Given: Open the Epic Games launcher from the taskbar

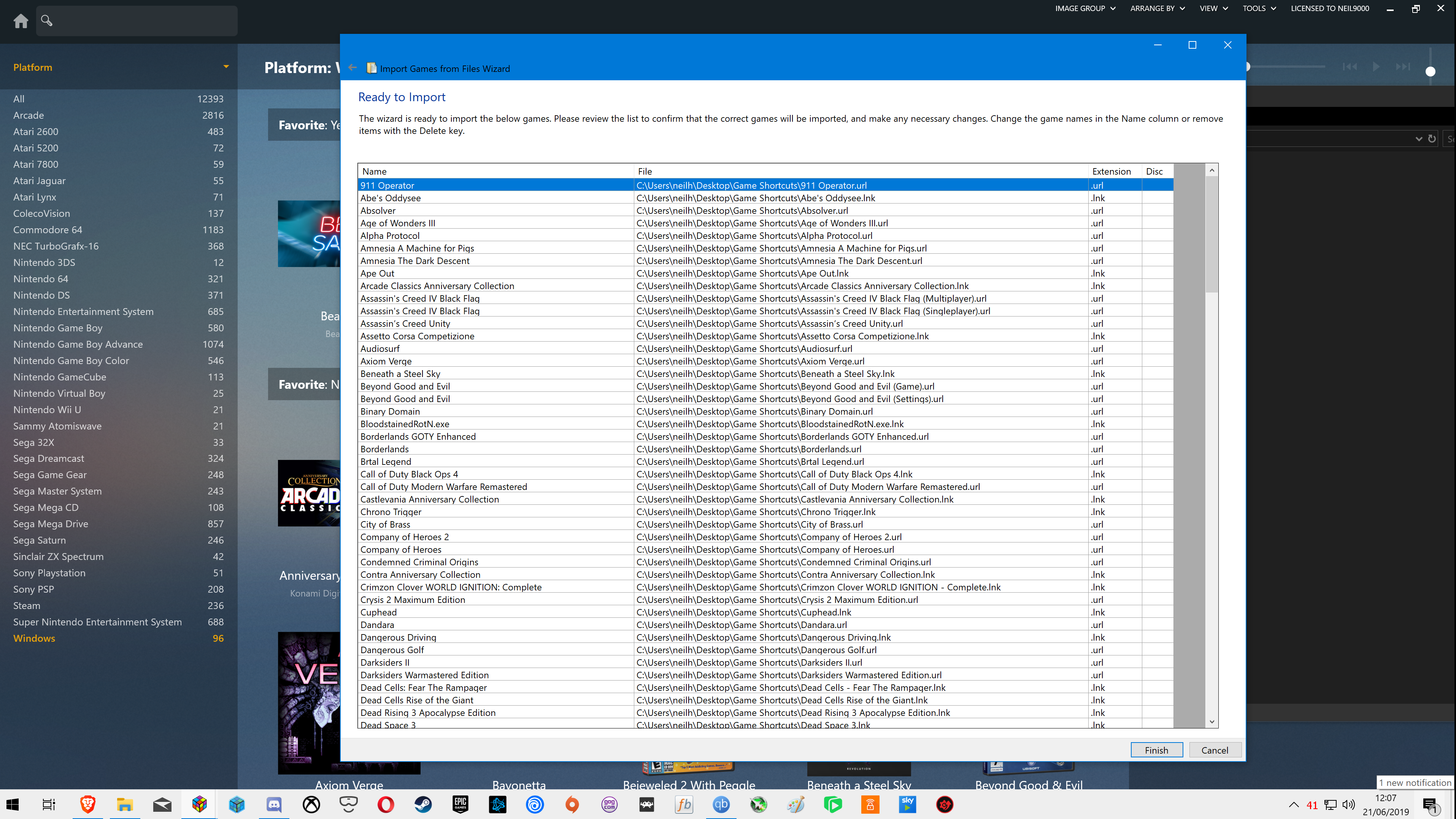Looking at the screenshot, I should pyautogui.click(x=460, y=804).
